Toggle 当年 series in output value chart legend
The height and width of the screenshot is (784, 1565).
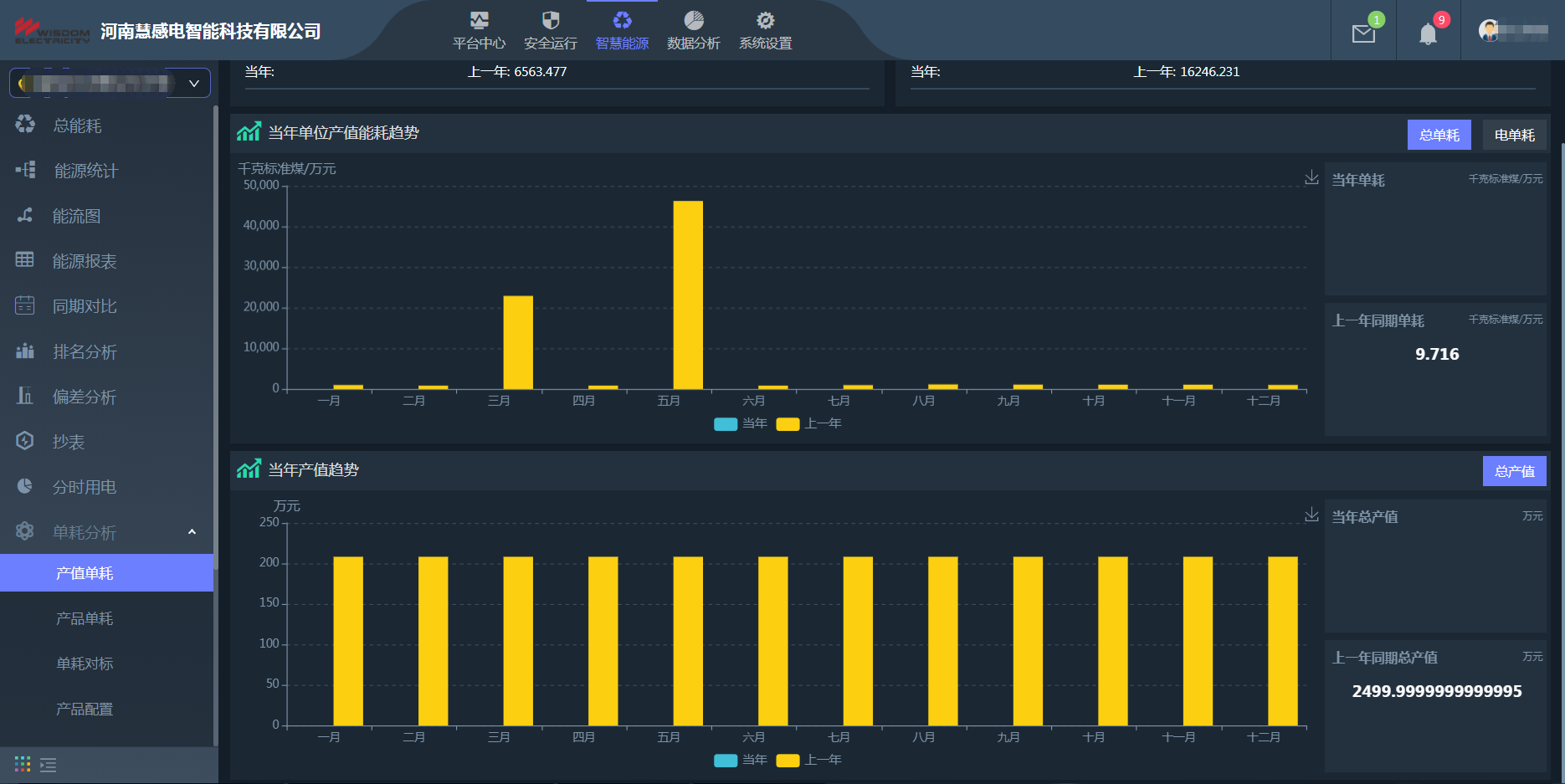tap(741, 760)
